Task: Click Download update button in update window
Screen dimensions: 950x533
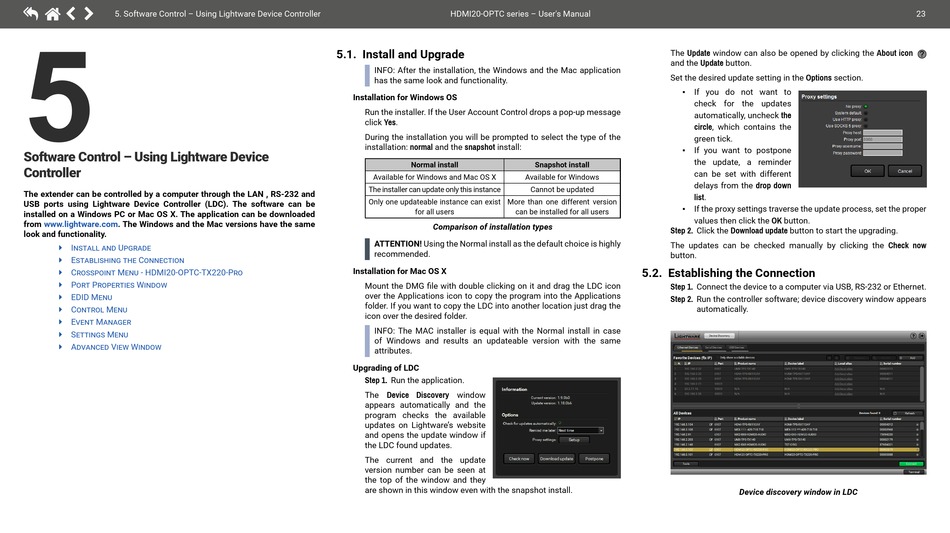Action: pyautogui.click(x=557, y=459)
